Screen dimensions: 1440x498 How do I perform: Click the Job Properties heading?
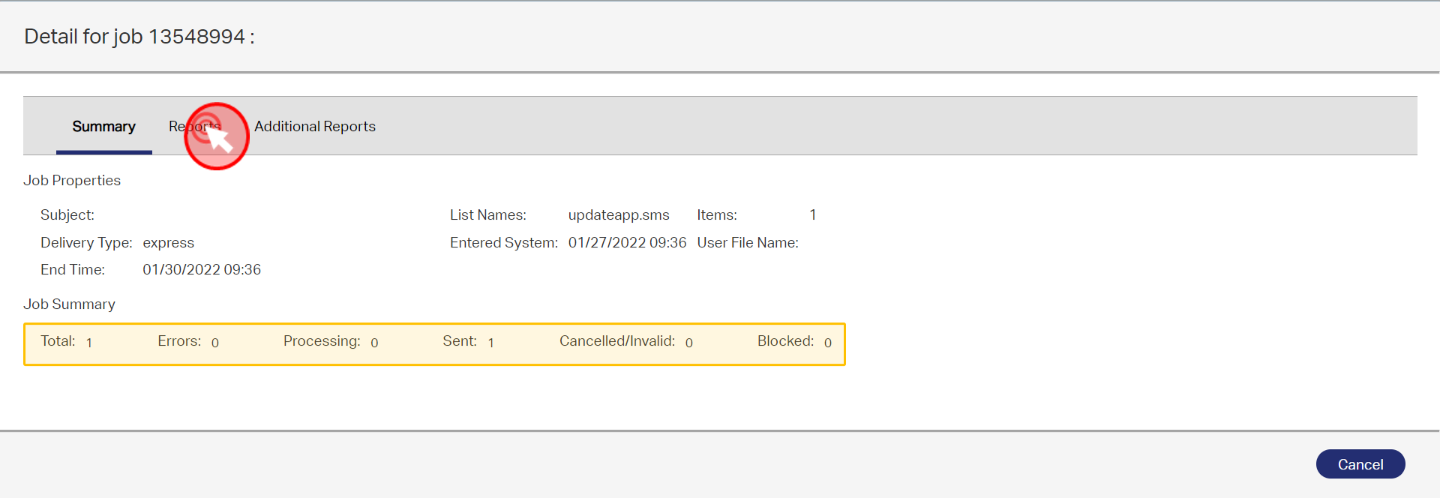pos(72,181)
